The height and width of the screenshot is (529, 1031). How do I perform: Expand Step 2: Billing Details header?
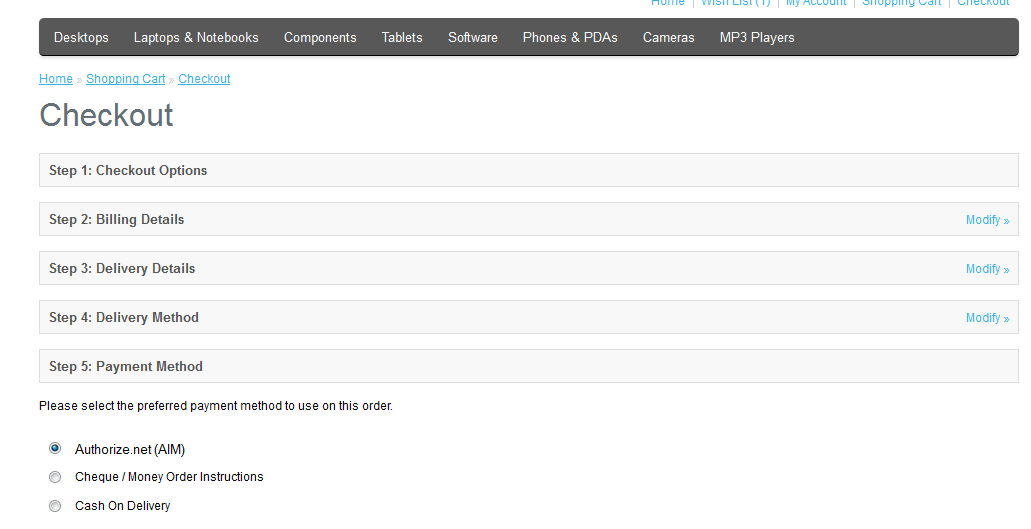point(117,220)
